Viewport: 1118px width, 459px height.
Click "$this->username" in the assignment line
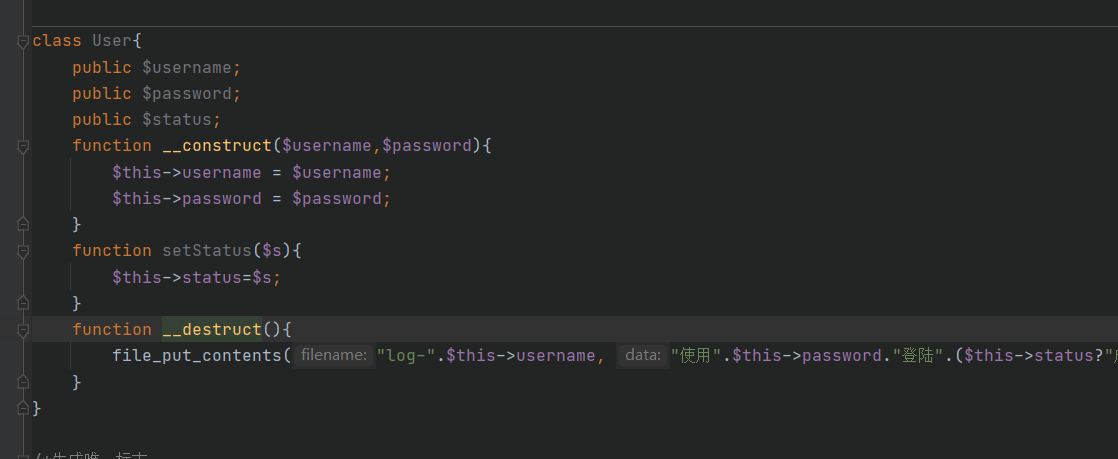point(187,172)
